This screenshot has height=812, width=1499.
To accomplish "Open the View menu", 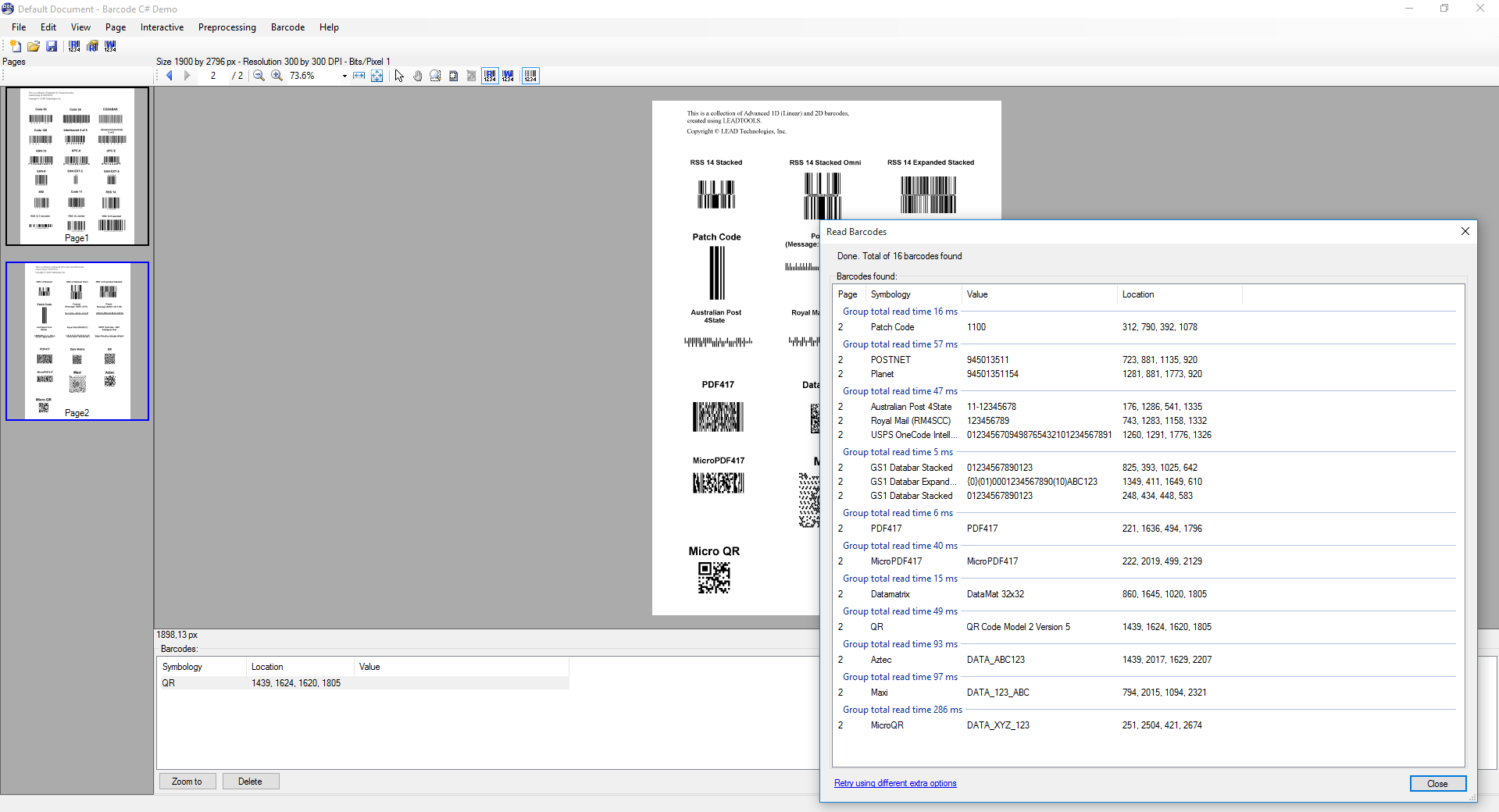I will coord(80,27).
